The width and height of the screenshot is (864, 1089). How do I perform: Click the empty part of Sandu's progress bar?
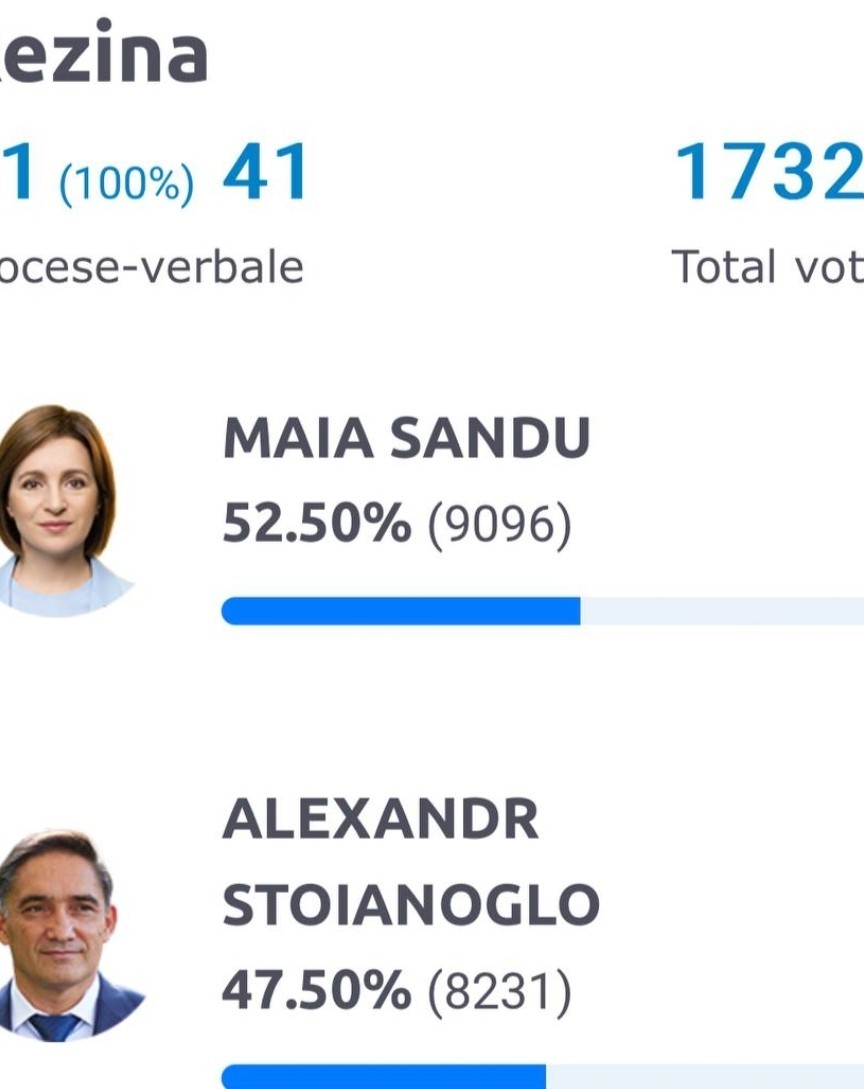pos(722,611)
